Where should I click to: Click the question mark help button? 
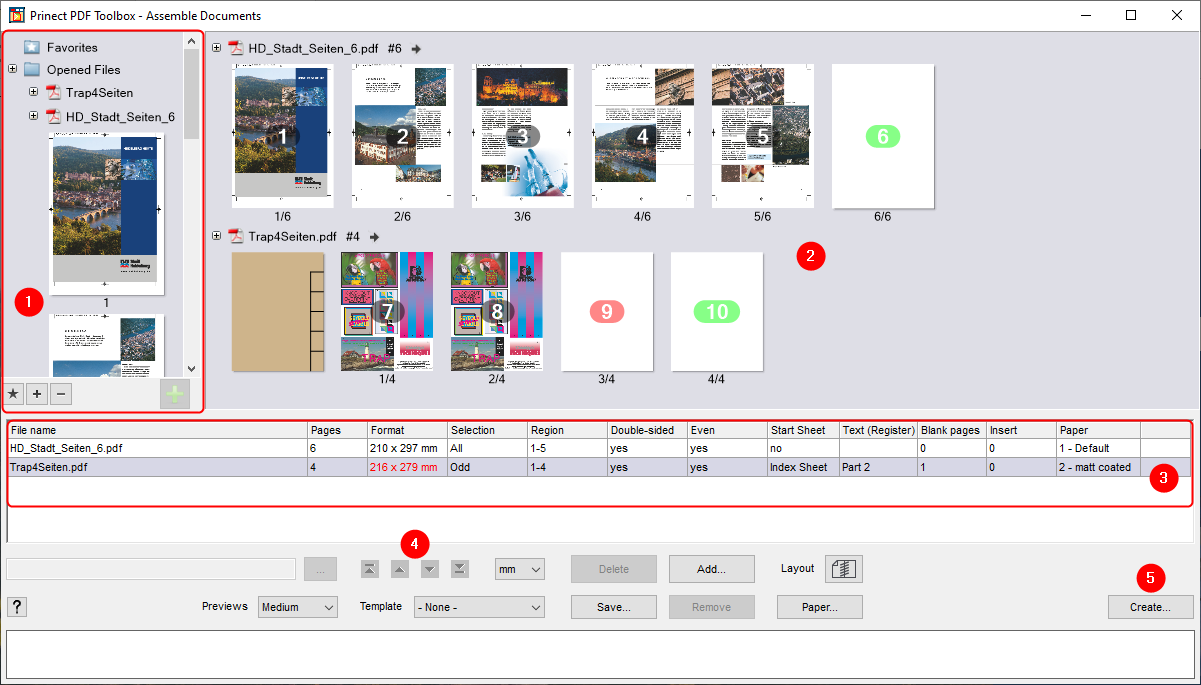tap(17, 607)
